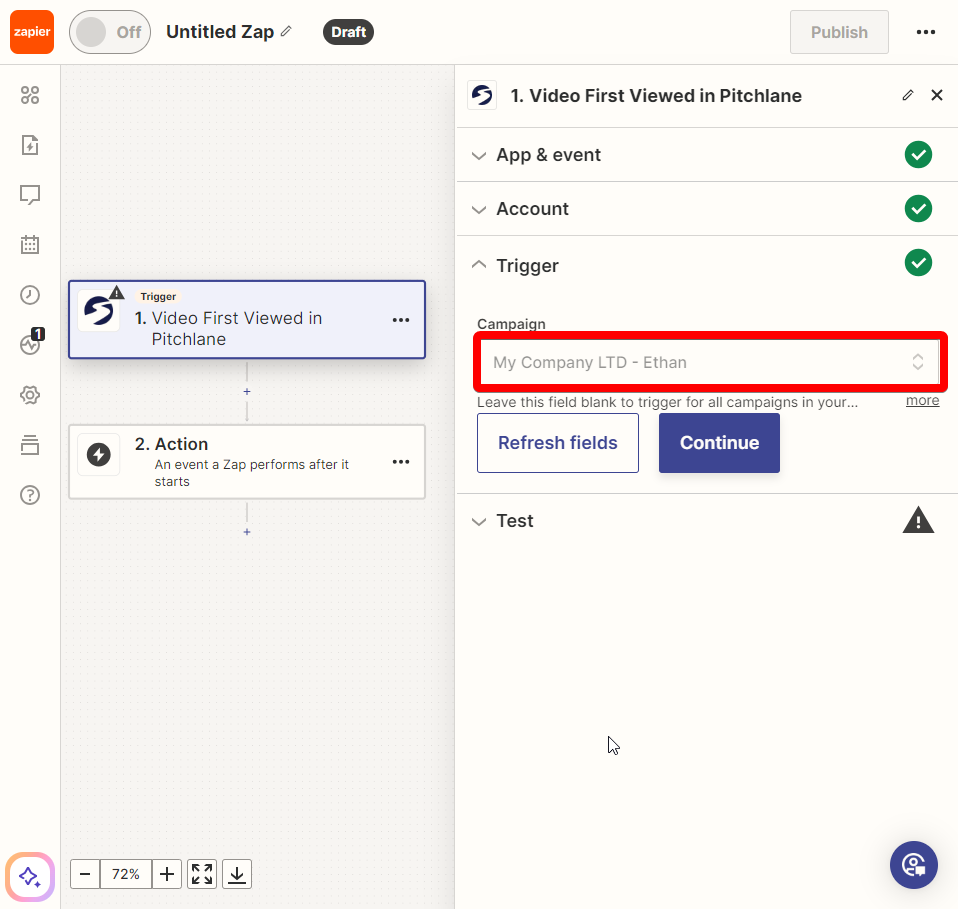
Task: Open the support chat bubble button
Action: coord(913,865)
